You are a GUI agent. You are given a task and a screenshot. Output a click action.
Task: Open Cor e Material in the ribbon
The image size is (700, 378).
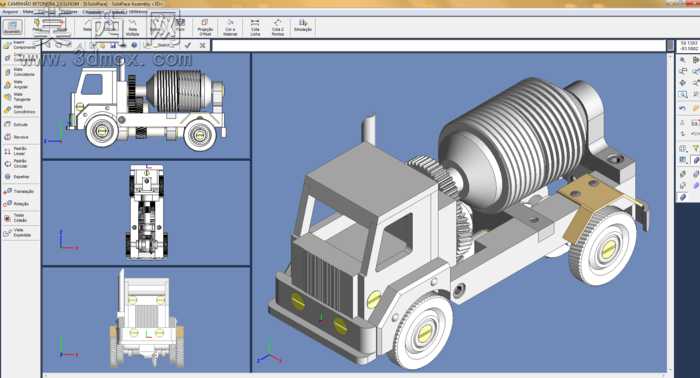point(230,28)
